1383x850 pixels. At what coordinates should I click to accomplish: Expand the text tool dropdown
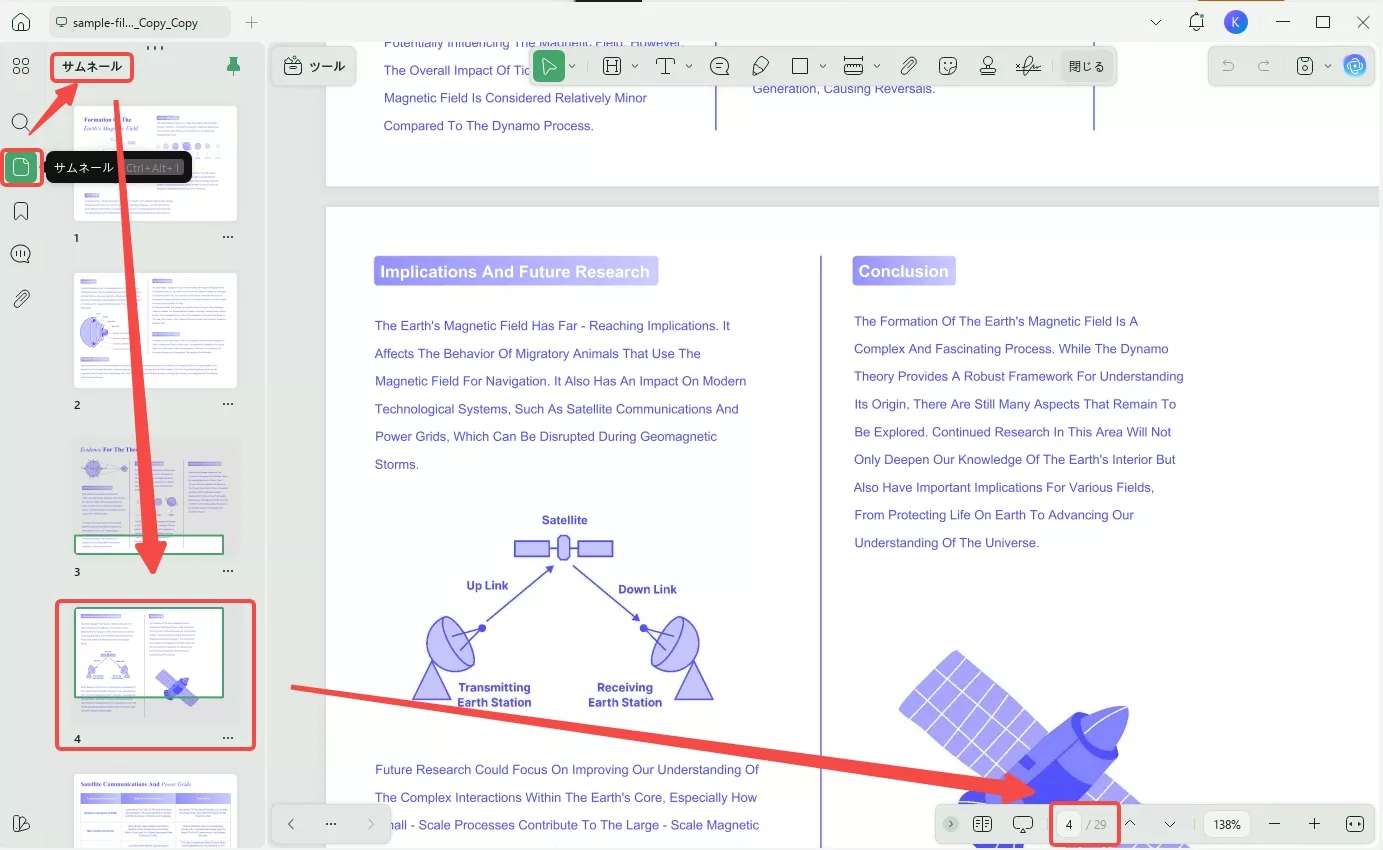[689, 66]
